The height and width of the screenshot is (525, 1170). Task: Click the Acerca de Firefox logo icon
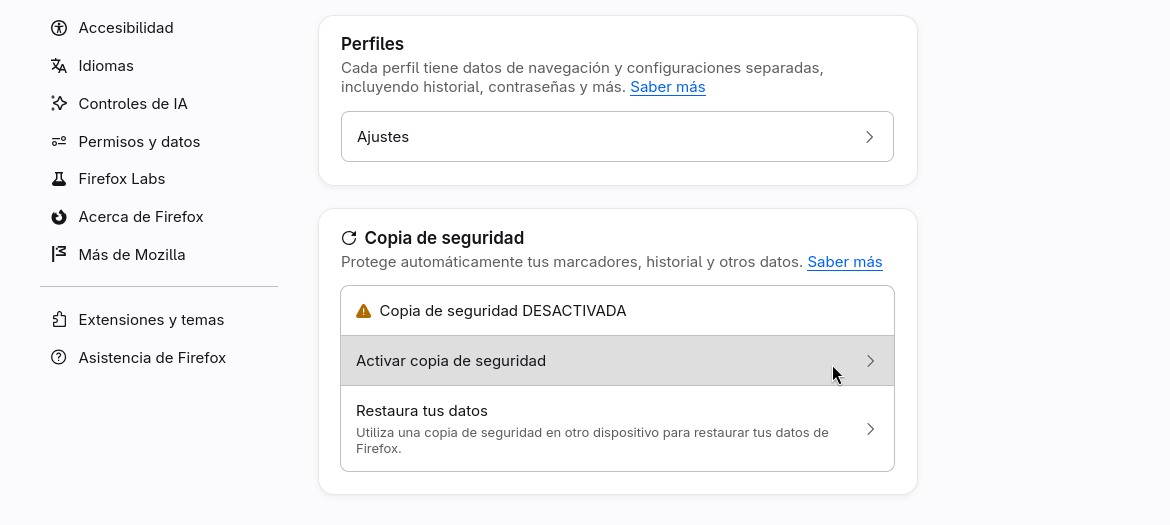tap(59, 217)
